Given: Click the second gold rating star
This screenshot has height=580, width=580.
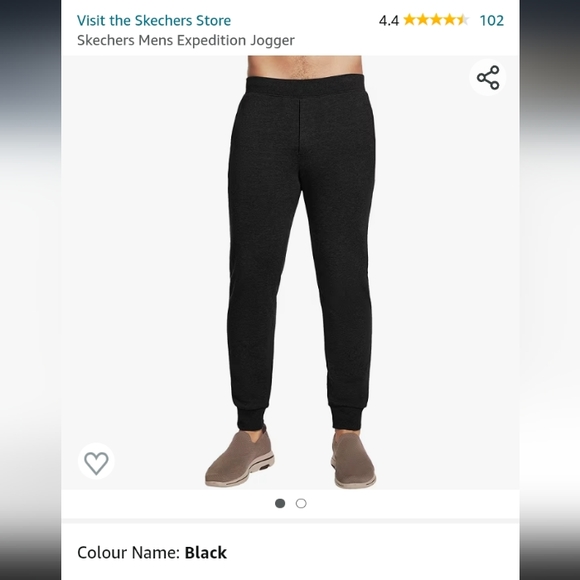Looking at the screenshot, I should click(x=423, y=20).
